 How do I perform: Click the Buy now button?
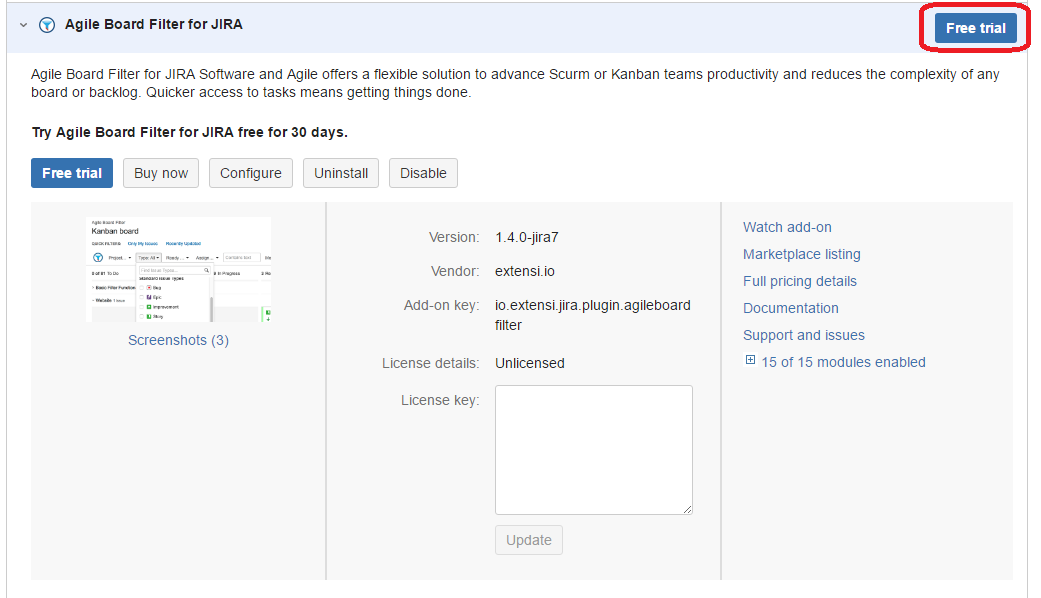(x=161, y=173)
